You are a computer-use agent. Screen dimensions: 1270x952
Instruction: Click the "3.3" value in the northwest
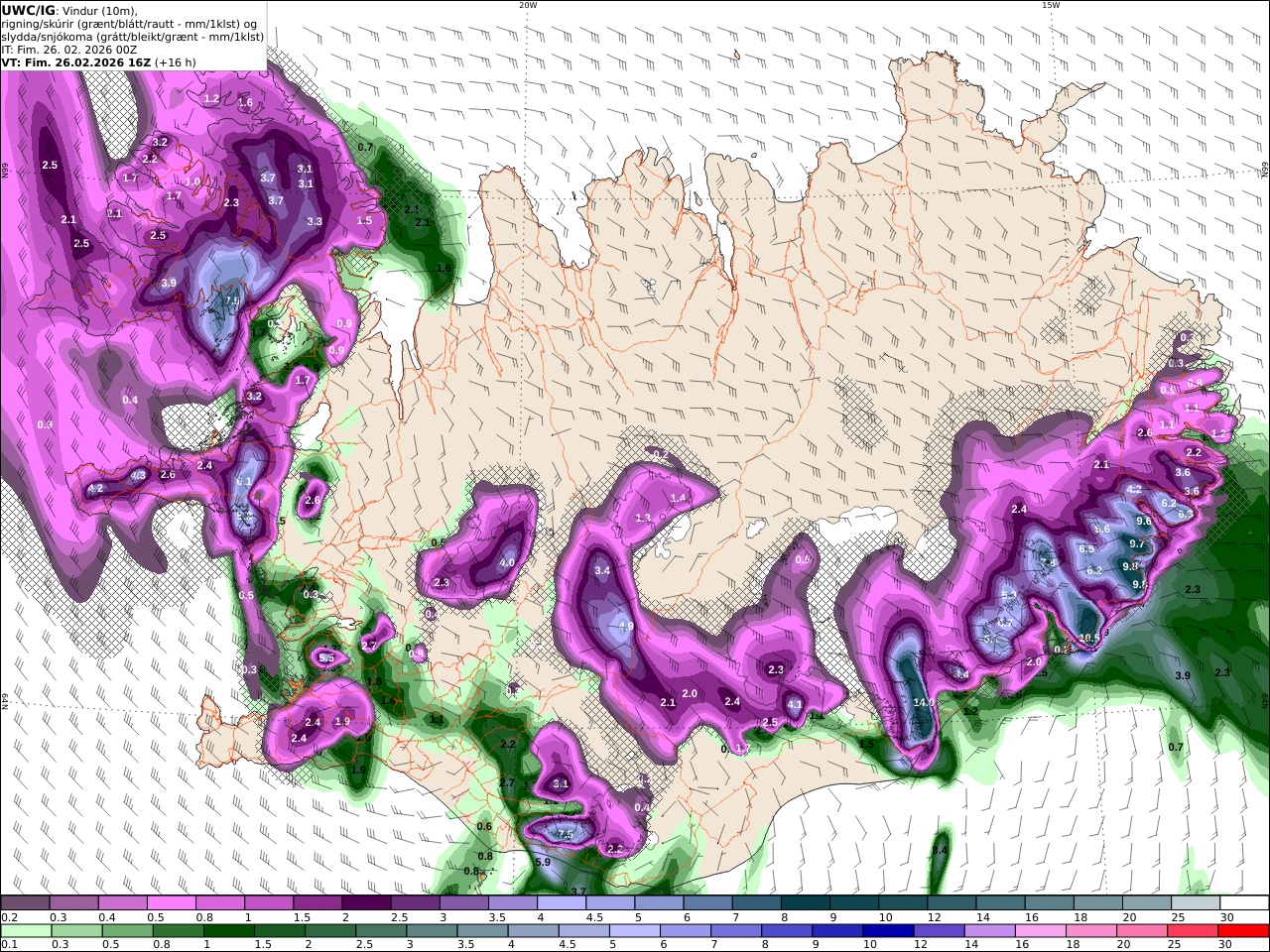(x=315, y=221)
